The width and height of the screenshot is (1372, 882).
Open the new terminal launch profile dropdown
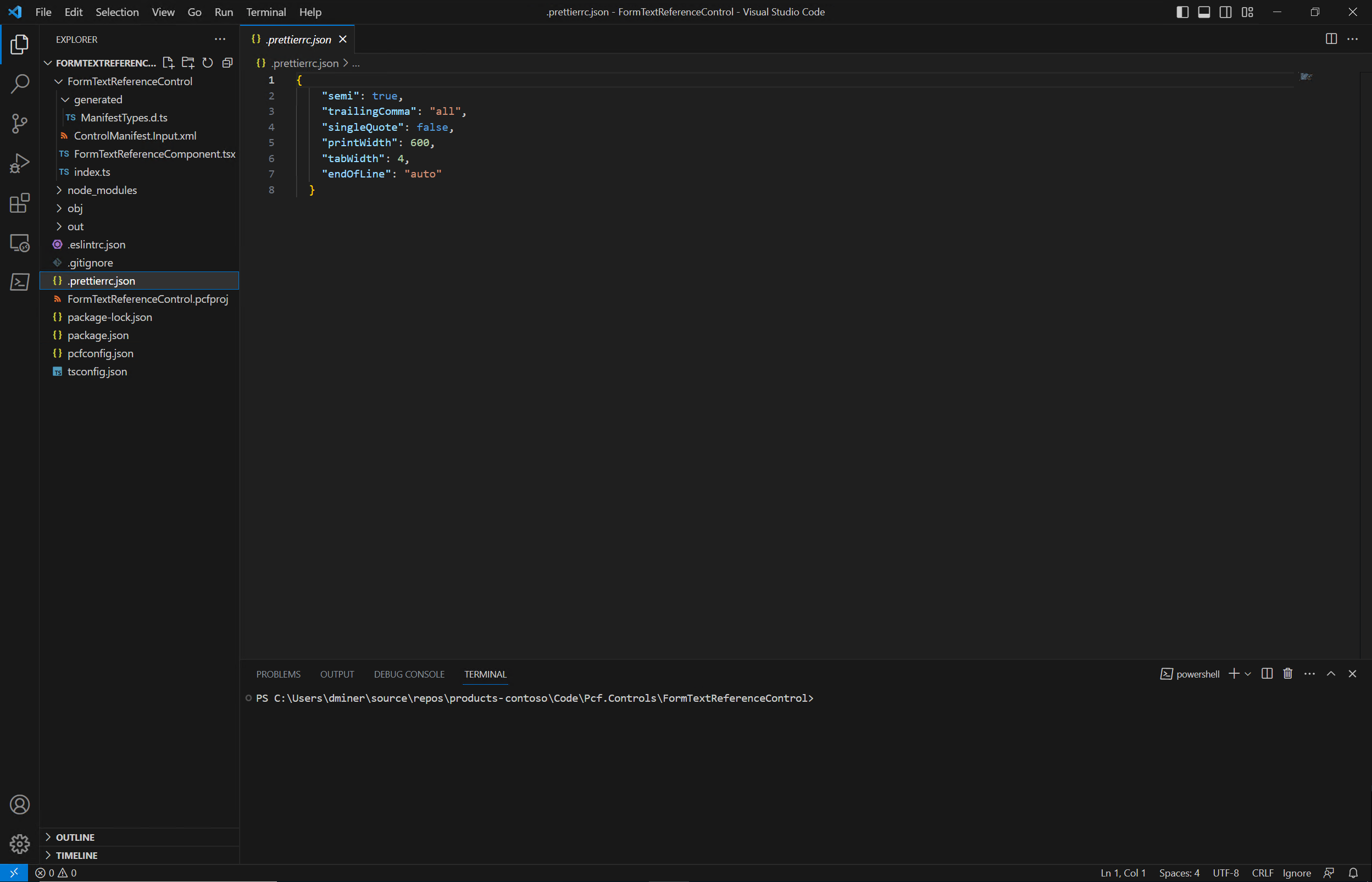tap(1248, 674)
